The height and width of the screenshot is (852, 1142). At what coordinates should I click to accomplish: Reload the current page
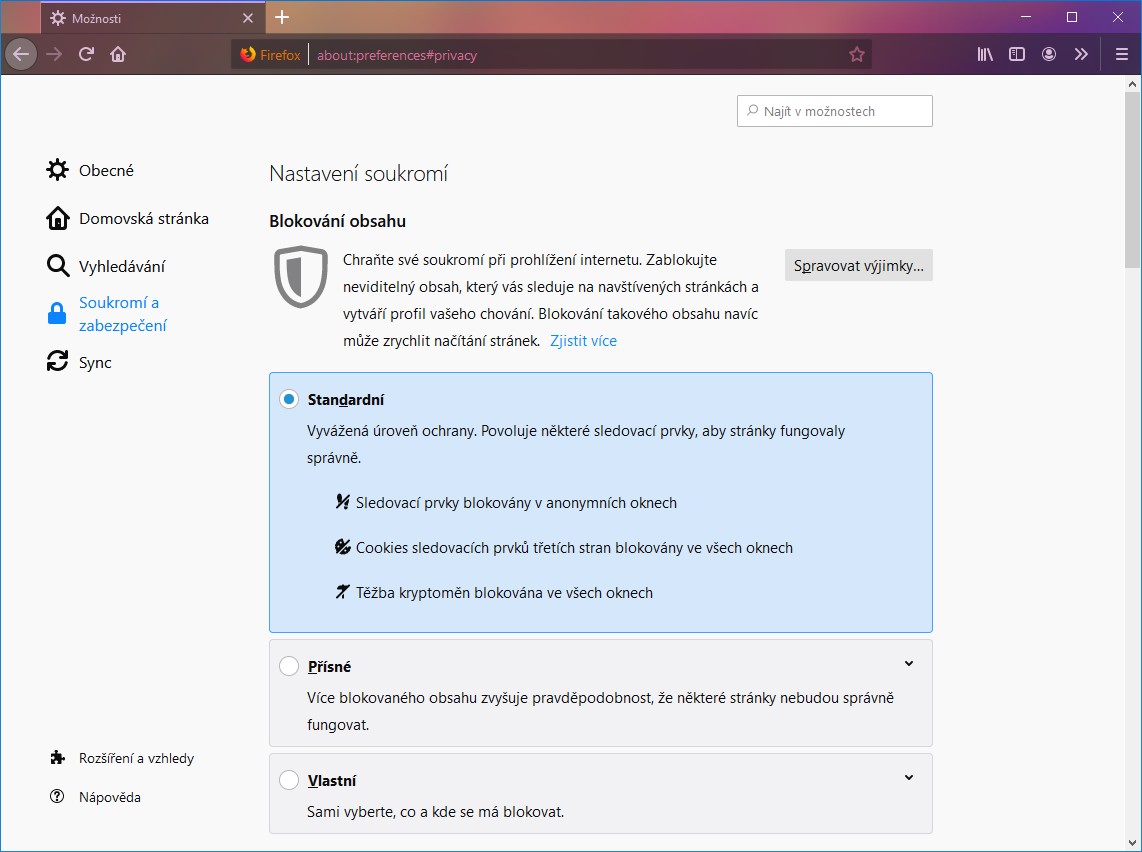click(87, 54)
